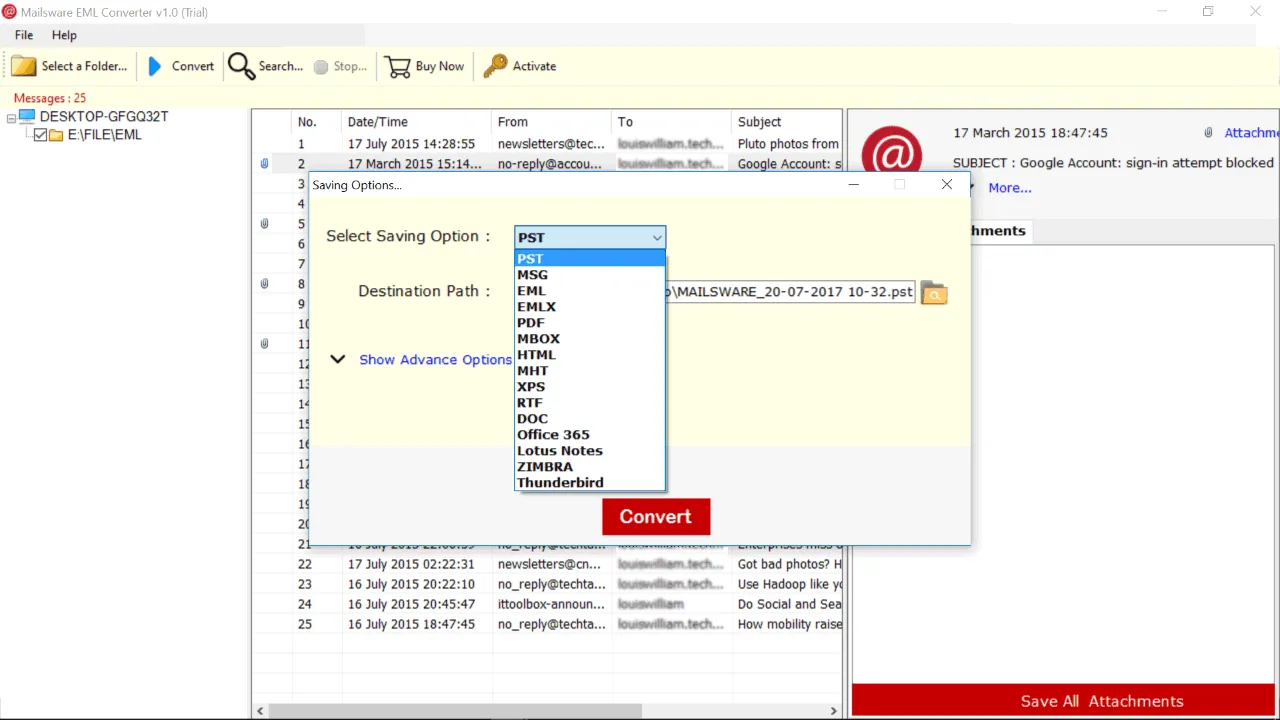Choose XPS from the saving list
Screen dimensions: 1280x720
coord(590,387)
